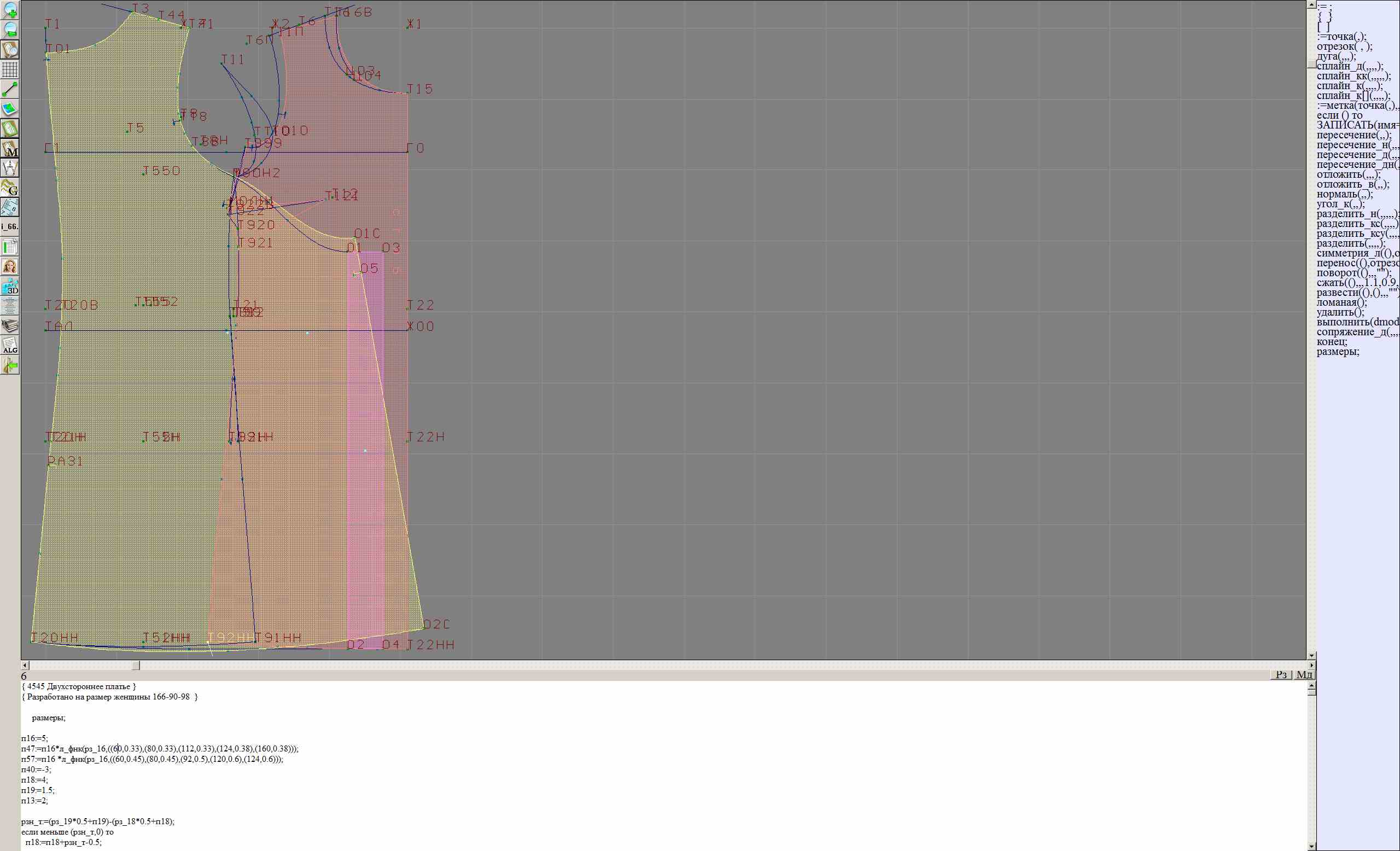
Task: Open the compass measurement tool
Action: [10, 168]
